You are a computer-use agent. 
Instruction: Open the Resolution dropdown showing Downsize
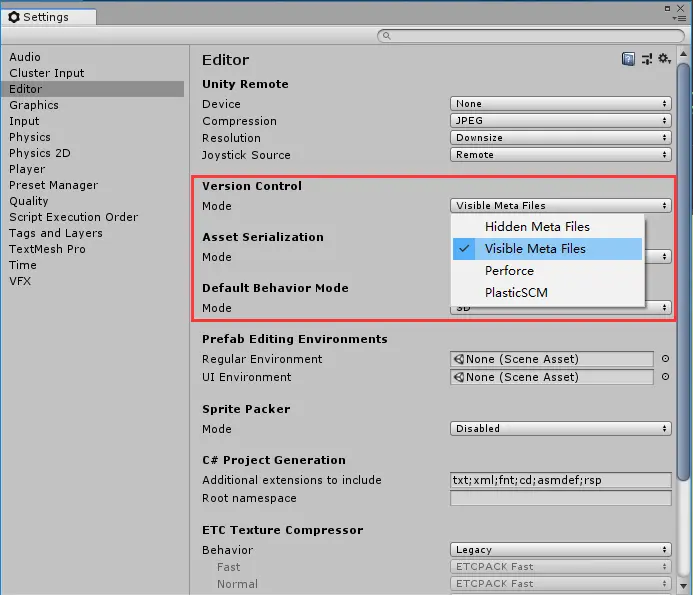click(x=560, y=137)
